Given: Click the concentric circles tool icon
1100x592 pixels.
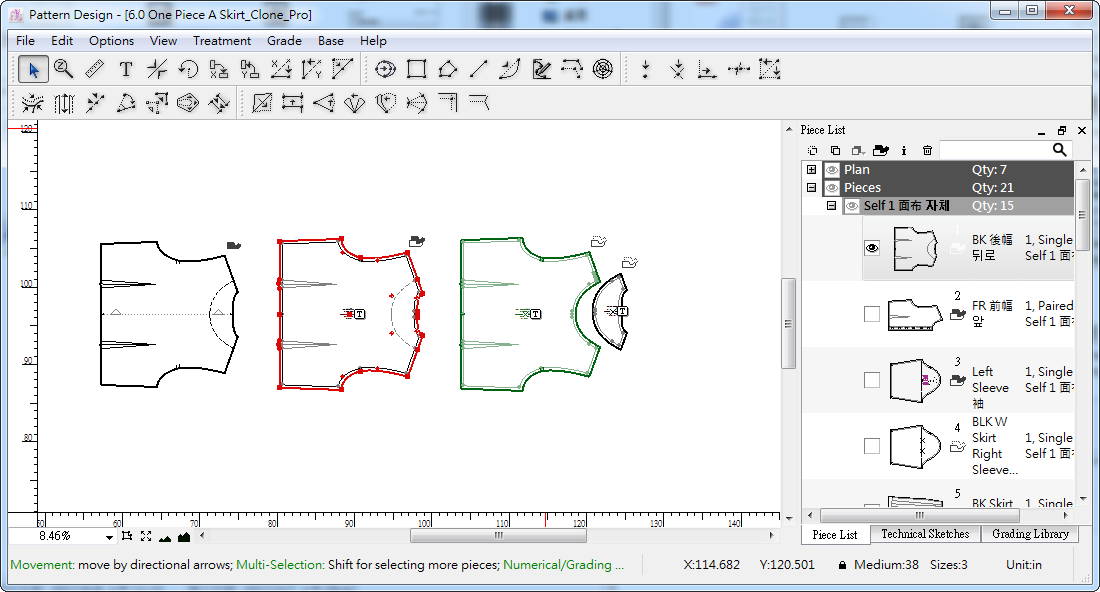Looking at the screenshot, I should (x=602, y=69).
